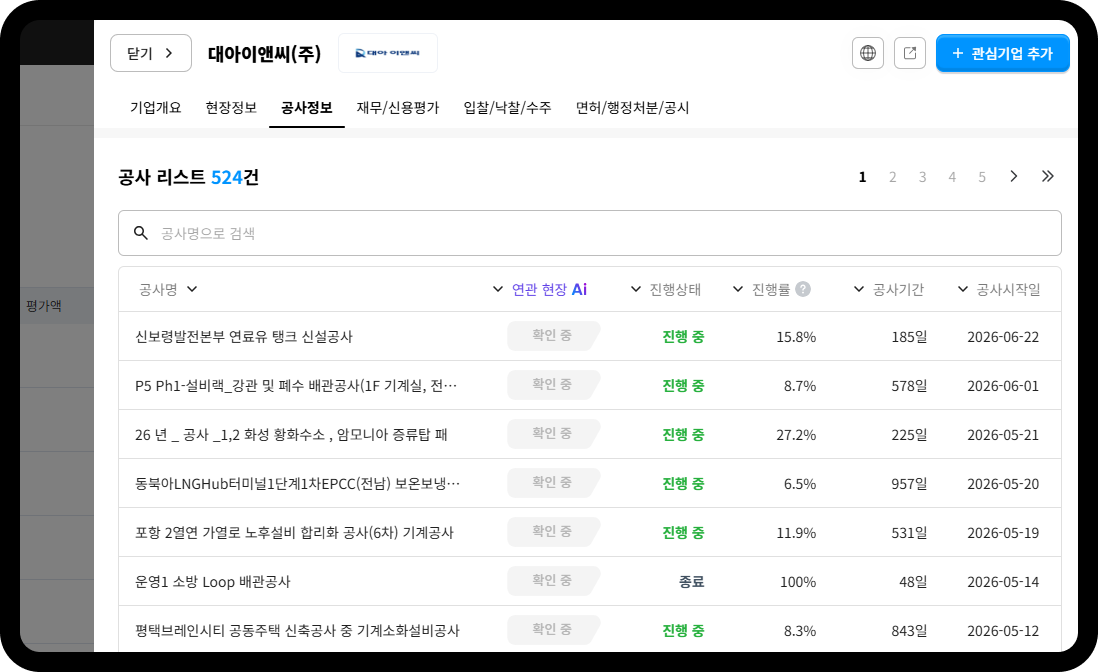1098x672 pixels.
Task: Sort by 진행률 column header
Action: [x=761, y=289]
